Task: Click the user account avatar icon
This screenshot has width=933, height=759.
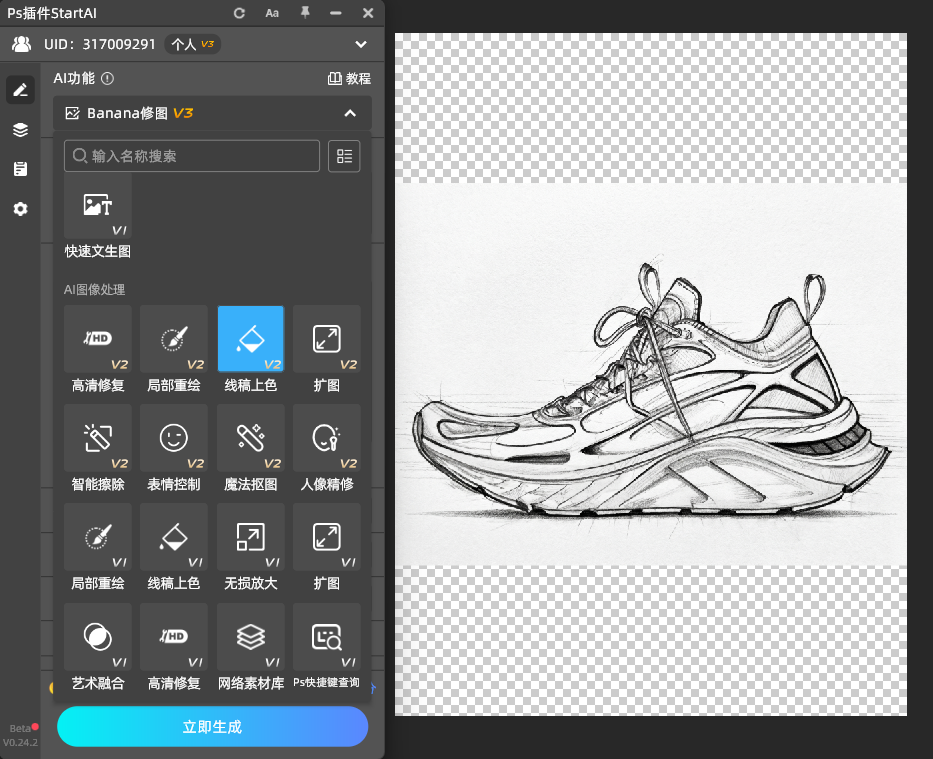Action: [21, 44]
